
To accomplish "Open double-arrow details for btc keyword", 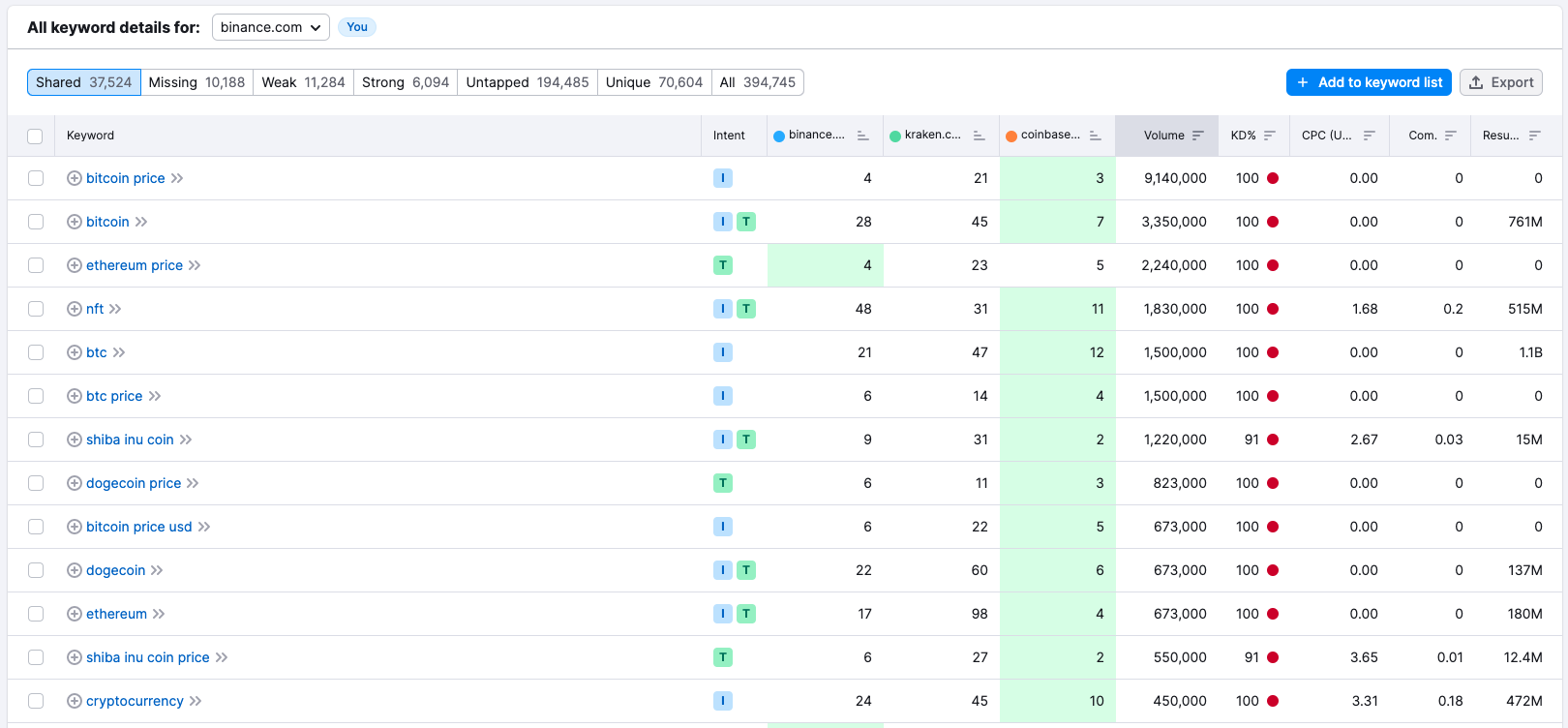I will 119,352.
